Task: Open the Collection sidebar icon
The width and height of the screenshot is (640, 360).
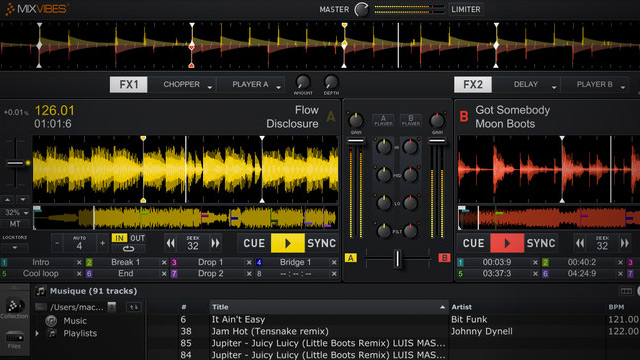Action: click(x=14, y=308)
